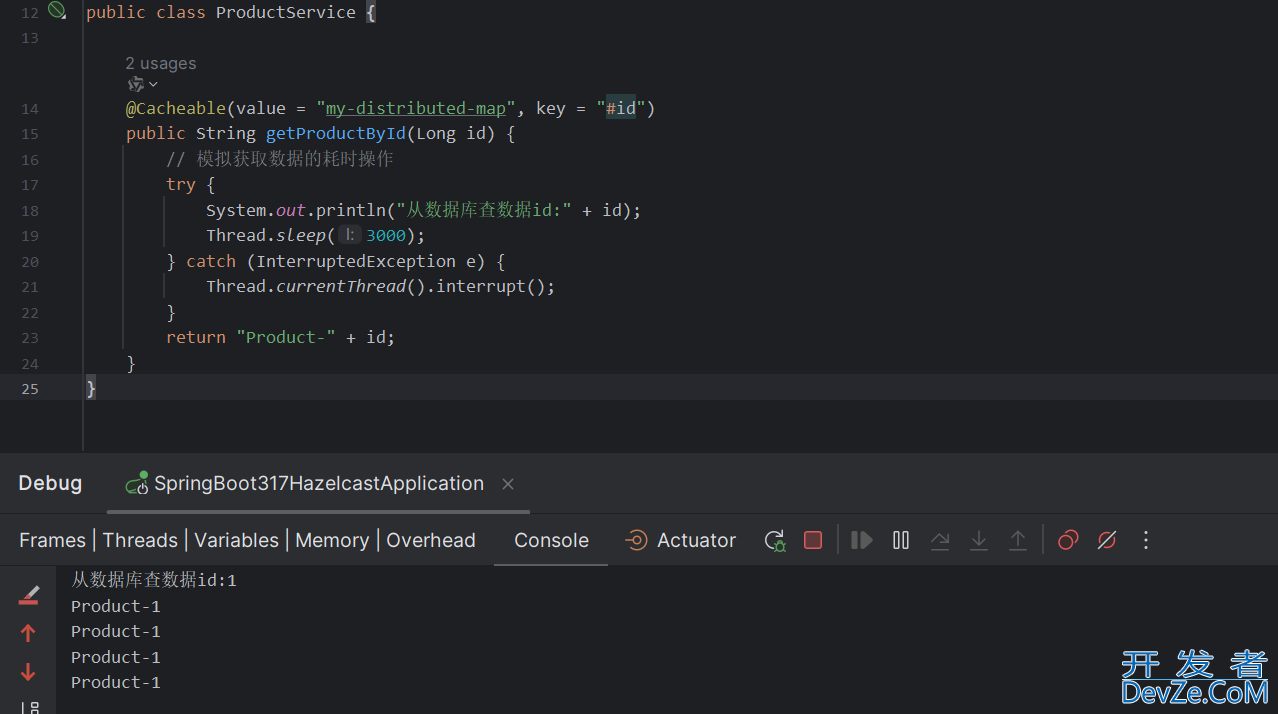
Task: Open the Frames tab
Action: pyautogui.click(x=52, y=540)
